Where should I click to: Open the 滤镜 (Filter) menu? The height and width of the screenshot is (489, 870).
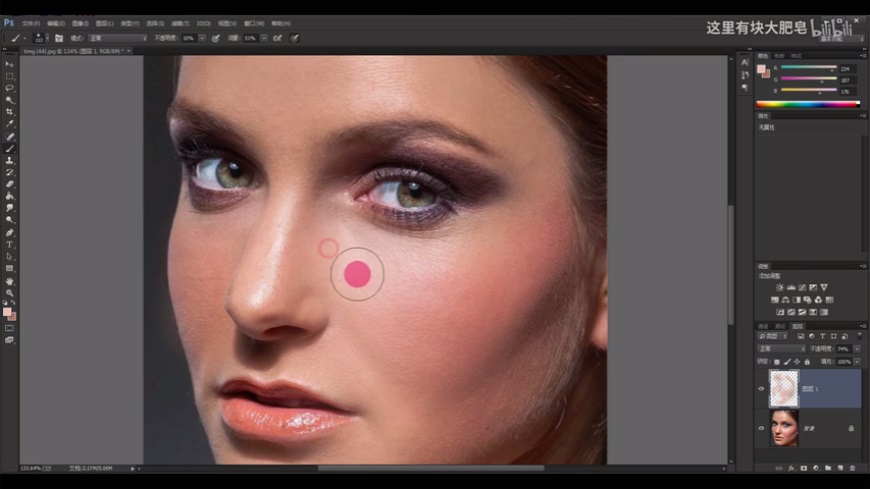[x=180, y=22]
